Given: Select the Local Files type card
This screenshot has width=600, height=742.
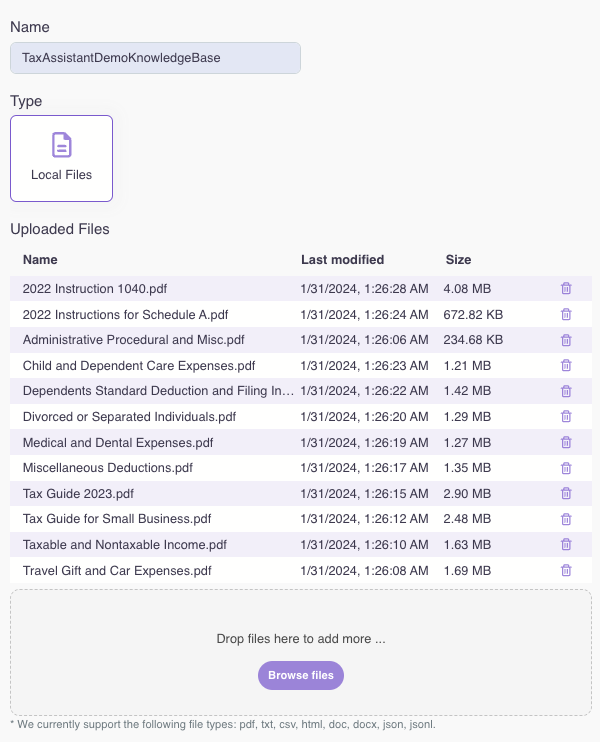Looking at the screenshot, I should point(61,158).
